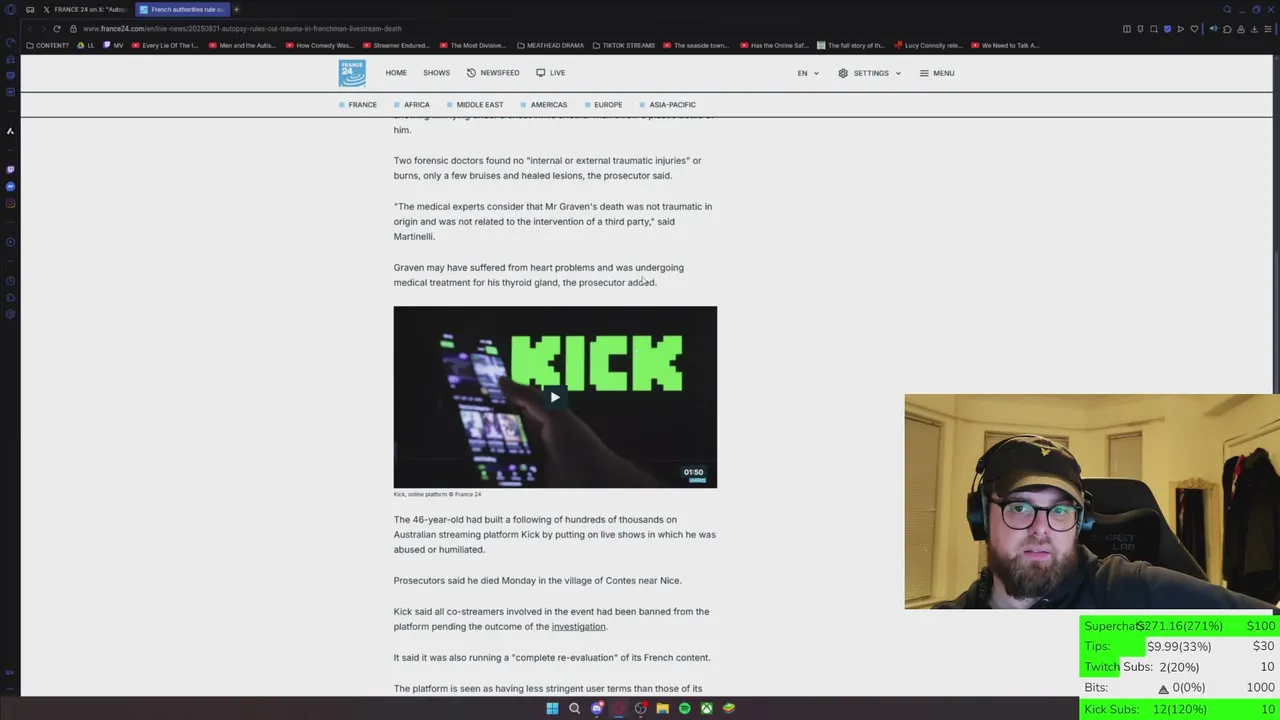
Task: Open the MENU hamburger button
Action: tap(937, 73)
